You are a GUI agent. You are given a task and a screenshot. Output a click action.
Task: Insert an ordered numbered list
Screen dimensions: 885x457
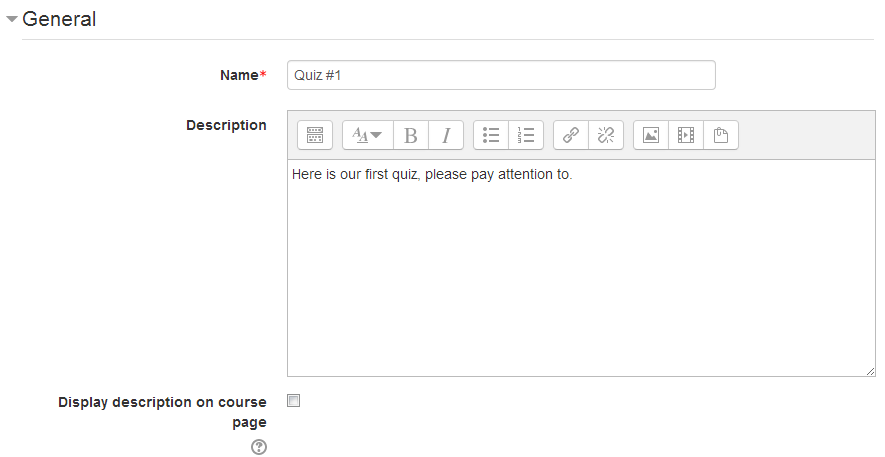(x=526, y=135)
